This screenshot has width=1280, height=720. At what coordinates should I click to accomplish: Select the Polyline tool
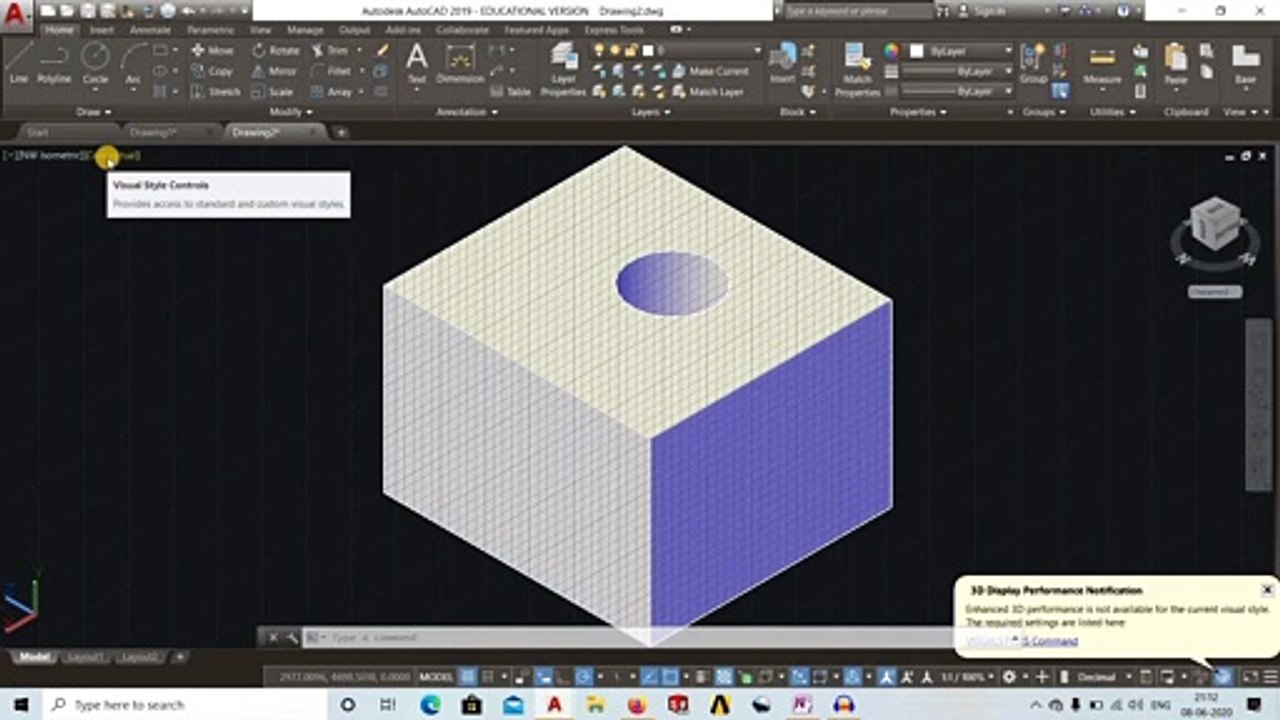pos(54,62)
